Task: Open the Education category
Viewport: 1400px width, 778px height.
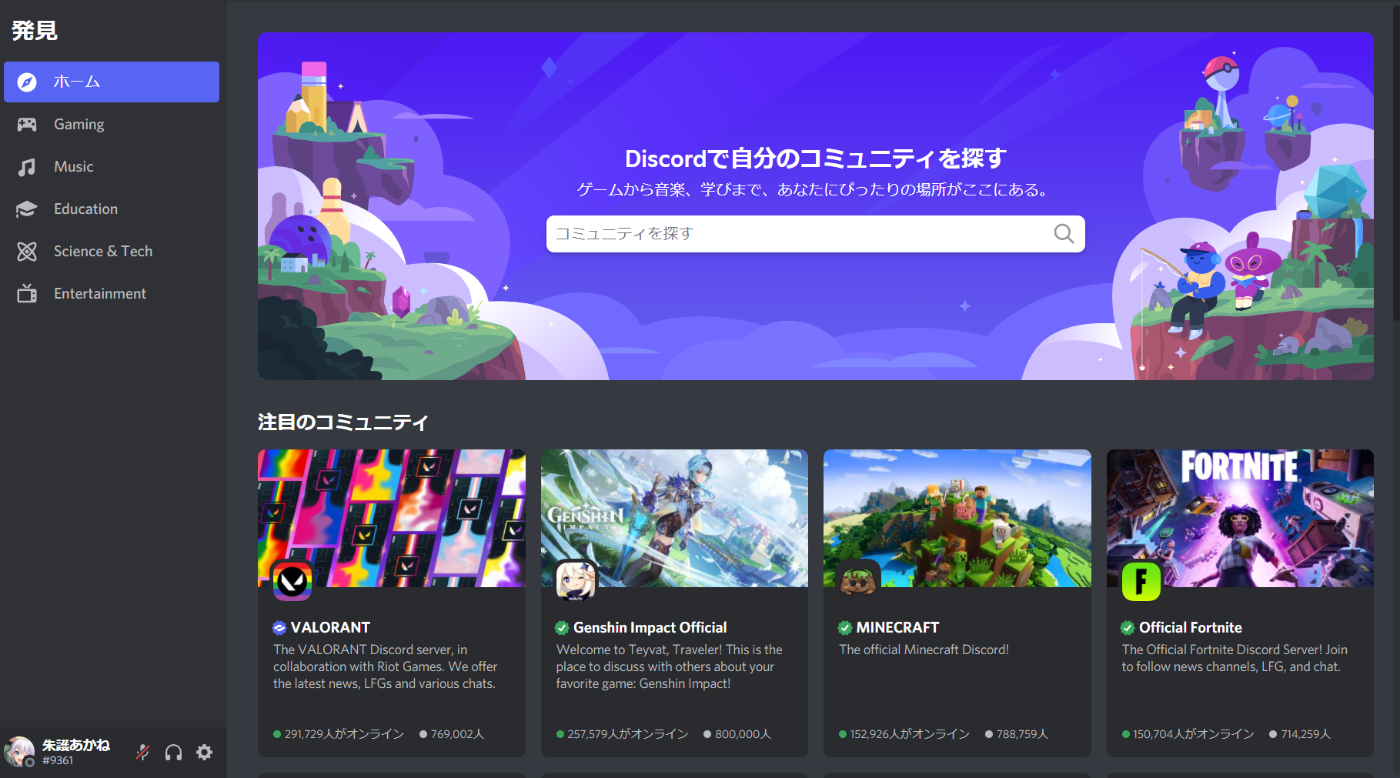Action: pos(112,209)
